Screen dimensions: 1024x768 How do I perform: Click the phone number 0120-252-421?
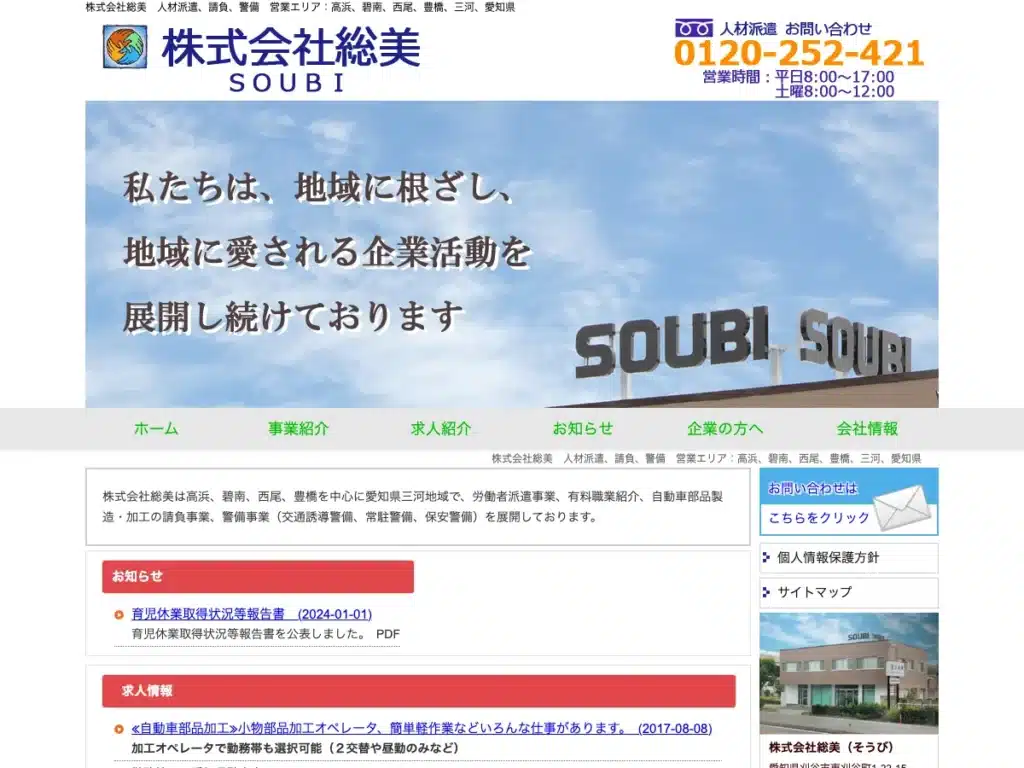pos(799,53)
